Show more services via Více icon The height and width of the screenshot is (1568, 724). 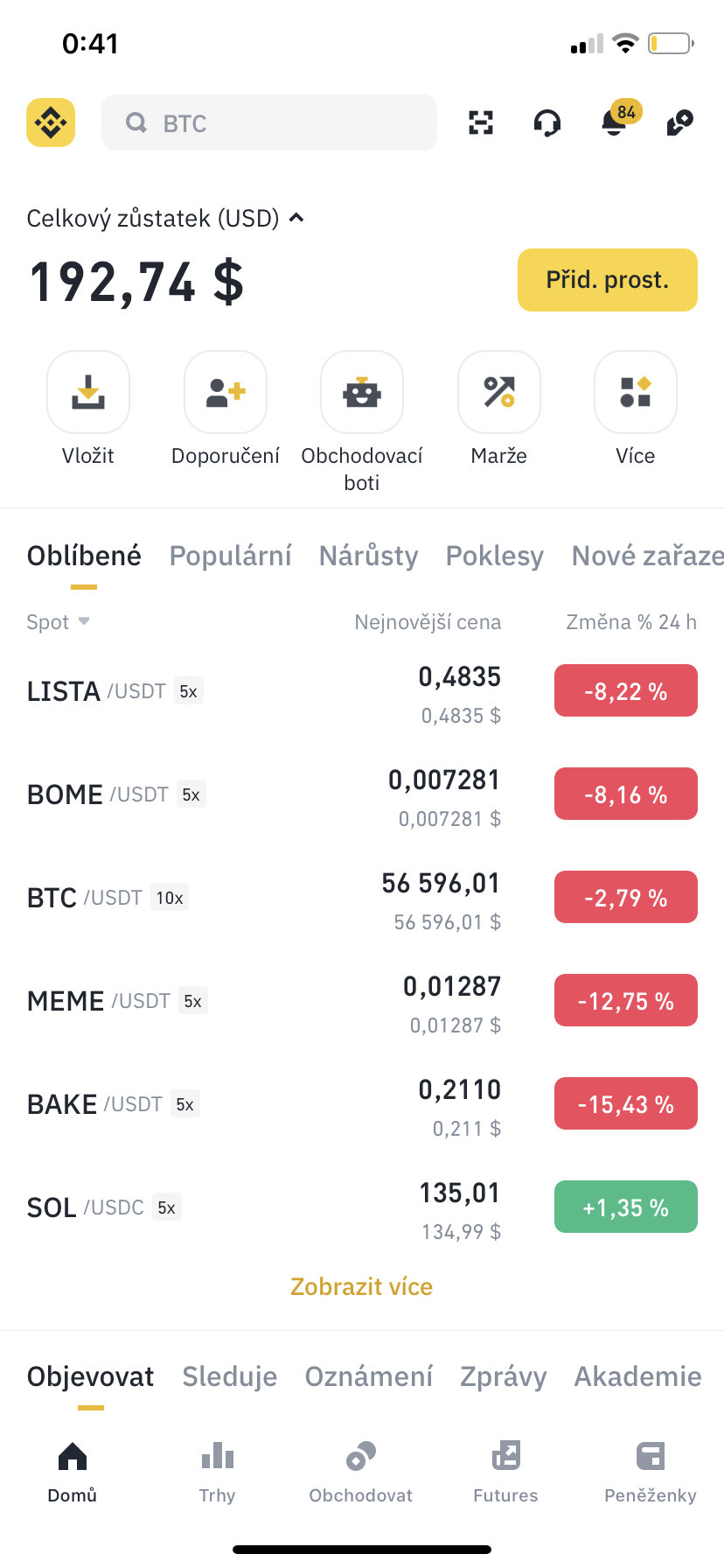(x=636, y=393)
